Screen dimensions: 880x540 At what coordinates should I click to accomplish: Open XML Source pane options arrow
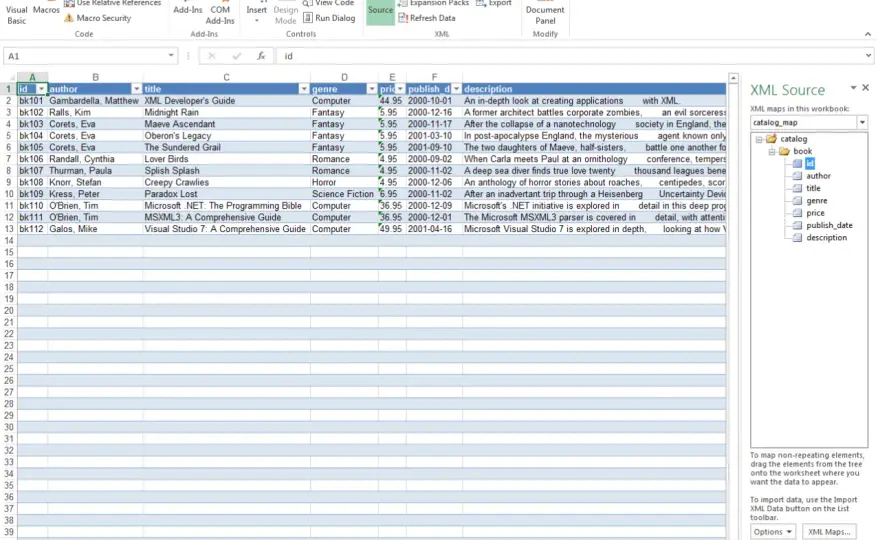click(x=853, y=88)
